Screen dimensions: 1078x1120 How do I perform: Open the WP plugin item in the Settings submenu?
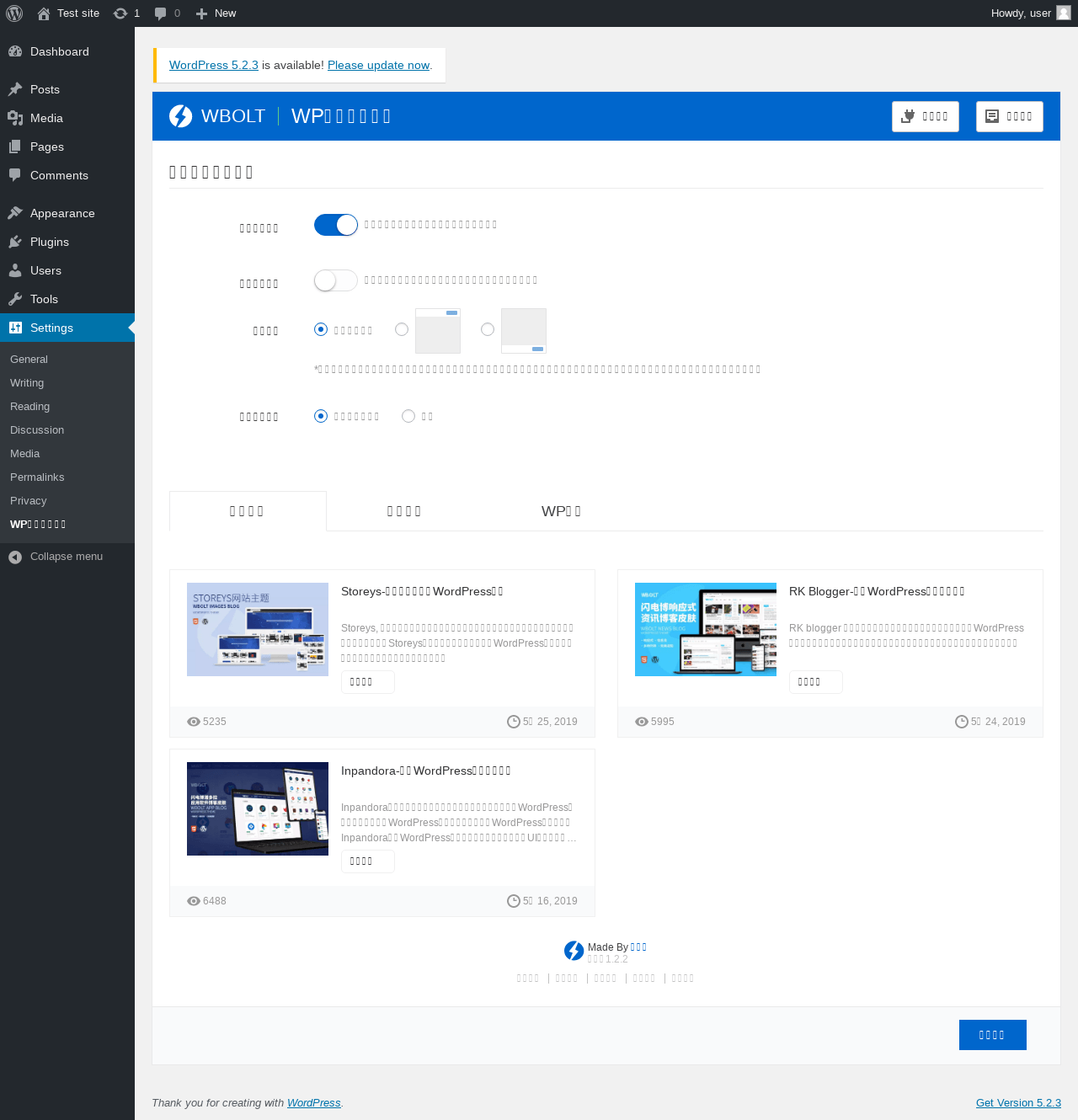(x=38, y=525)
